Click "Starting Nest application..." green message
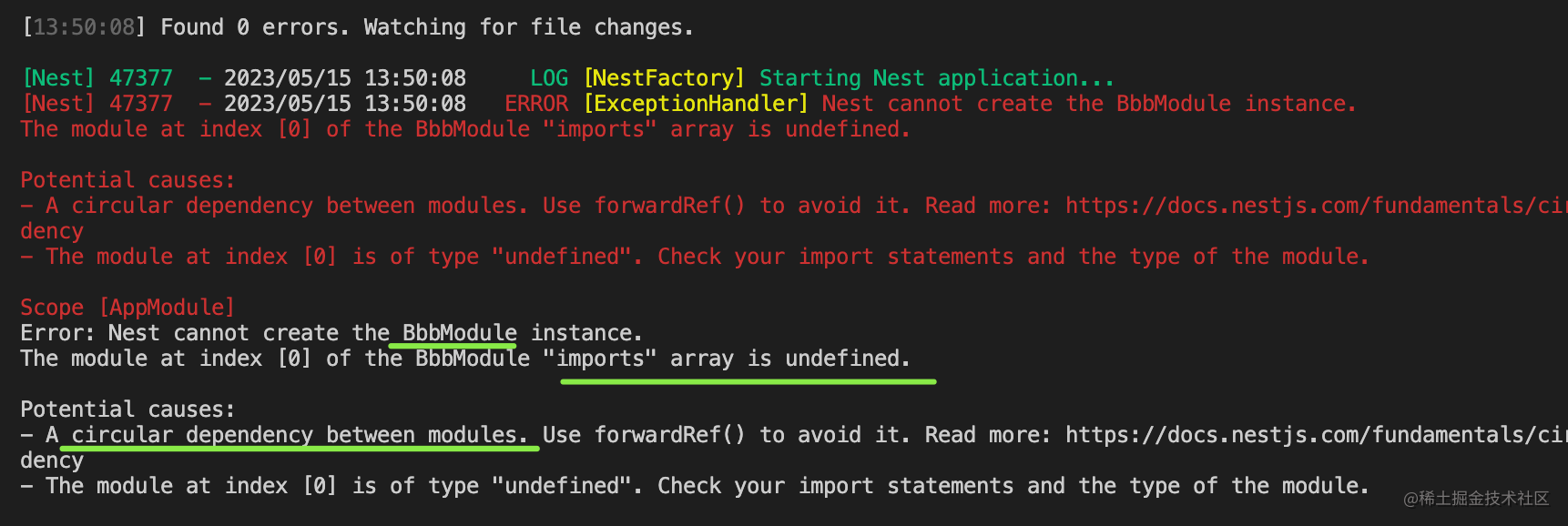Viewport: 1568px width, 526px height. click(936, 78)
